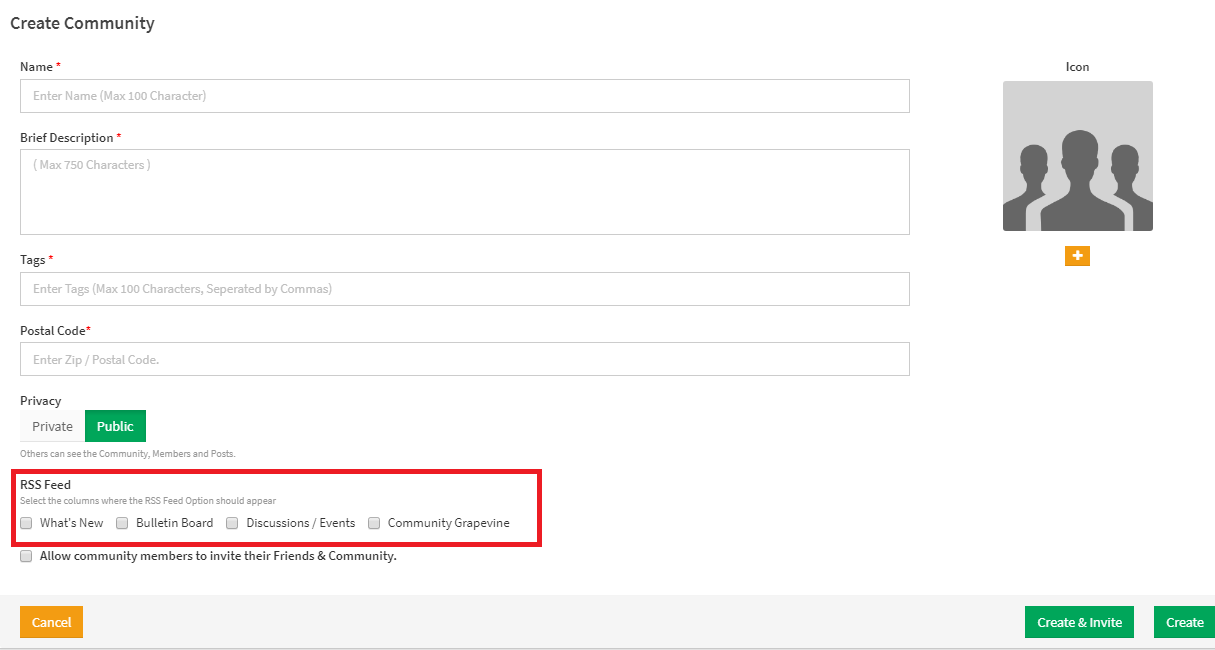
Task: Click the Name field label
Action: tap(37, 67)
